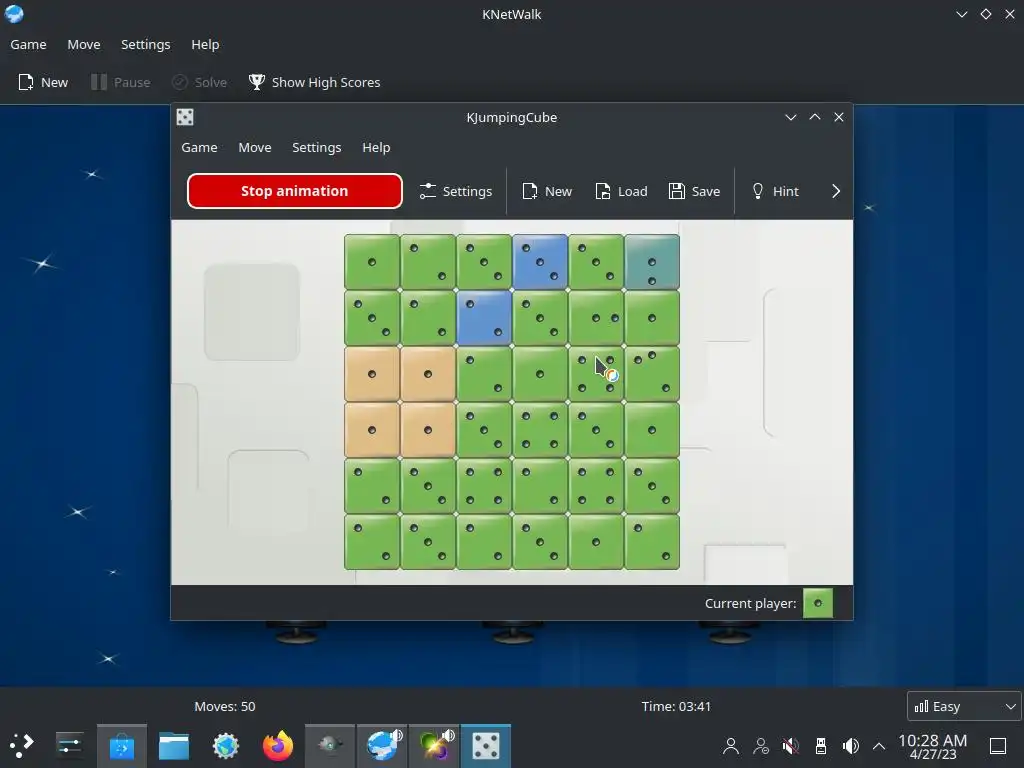
Task: Click KNetWalk diamond maximize titlebar button
Action: point(986,14)
